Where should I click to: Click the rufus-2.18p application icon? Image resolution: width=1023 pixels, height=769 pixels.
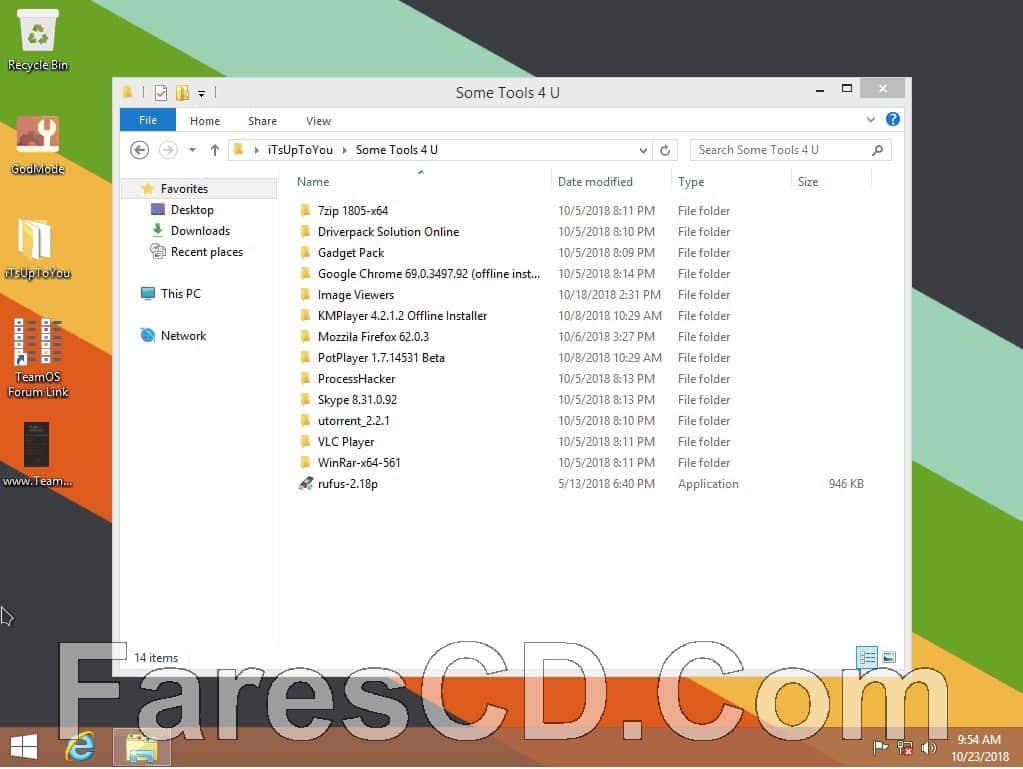[305, 484]
